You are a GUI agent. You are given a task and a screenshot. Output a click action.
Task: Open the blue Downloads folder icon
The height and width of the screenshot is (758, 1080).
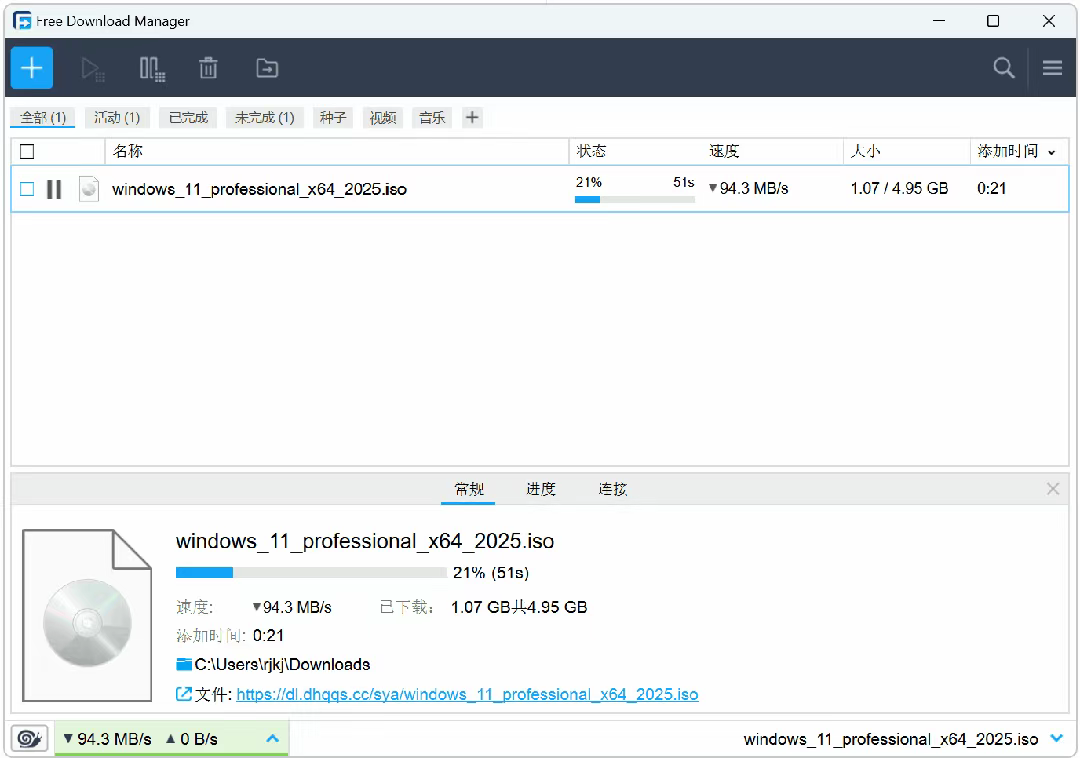pos(184,664)
